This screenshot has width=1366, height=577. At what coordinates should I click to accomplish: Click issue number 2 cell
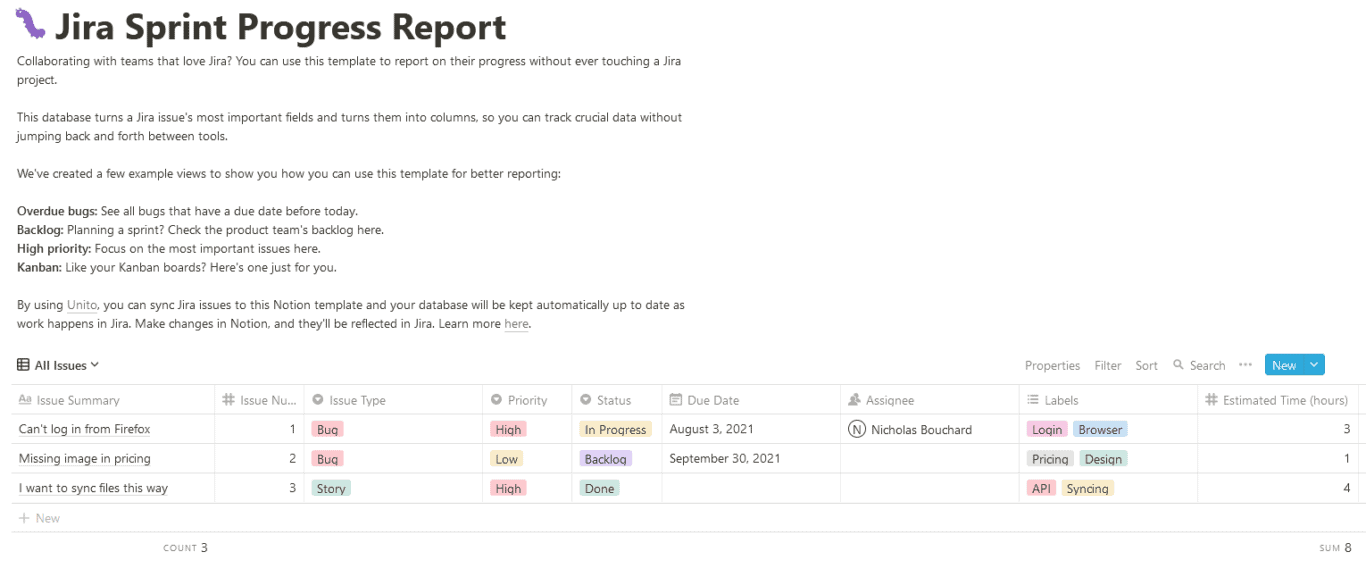259,459
